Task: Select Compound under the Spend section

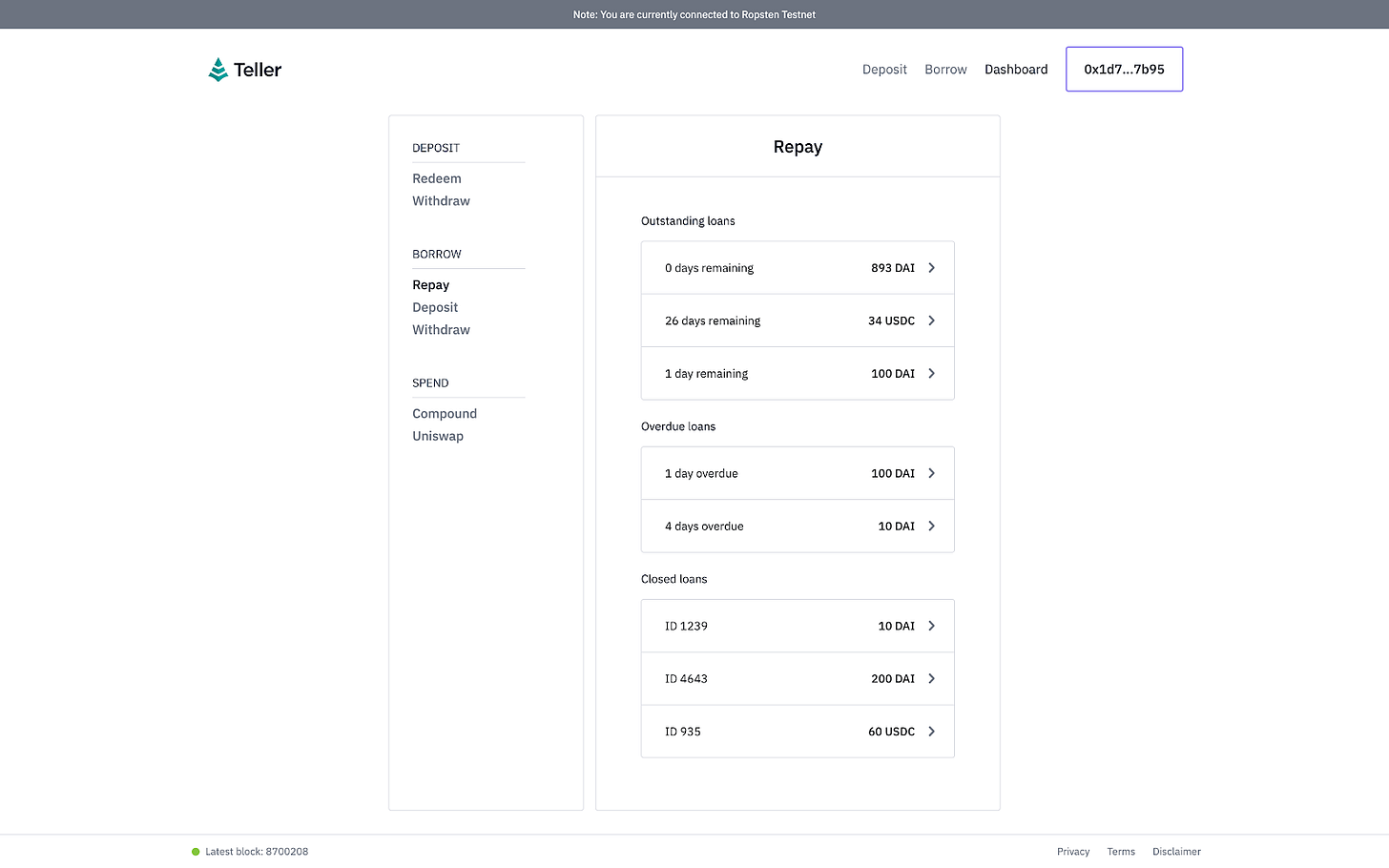Action: [x=445, y=414]
